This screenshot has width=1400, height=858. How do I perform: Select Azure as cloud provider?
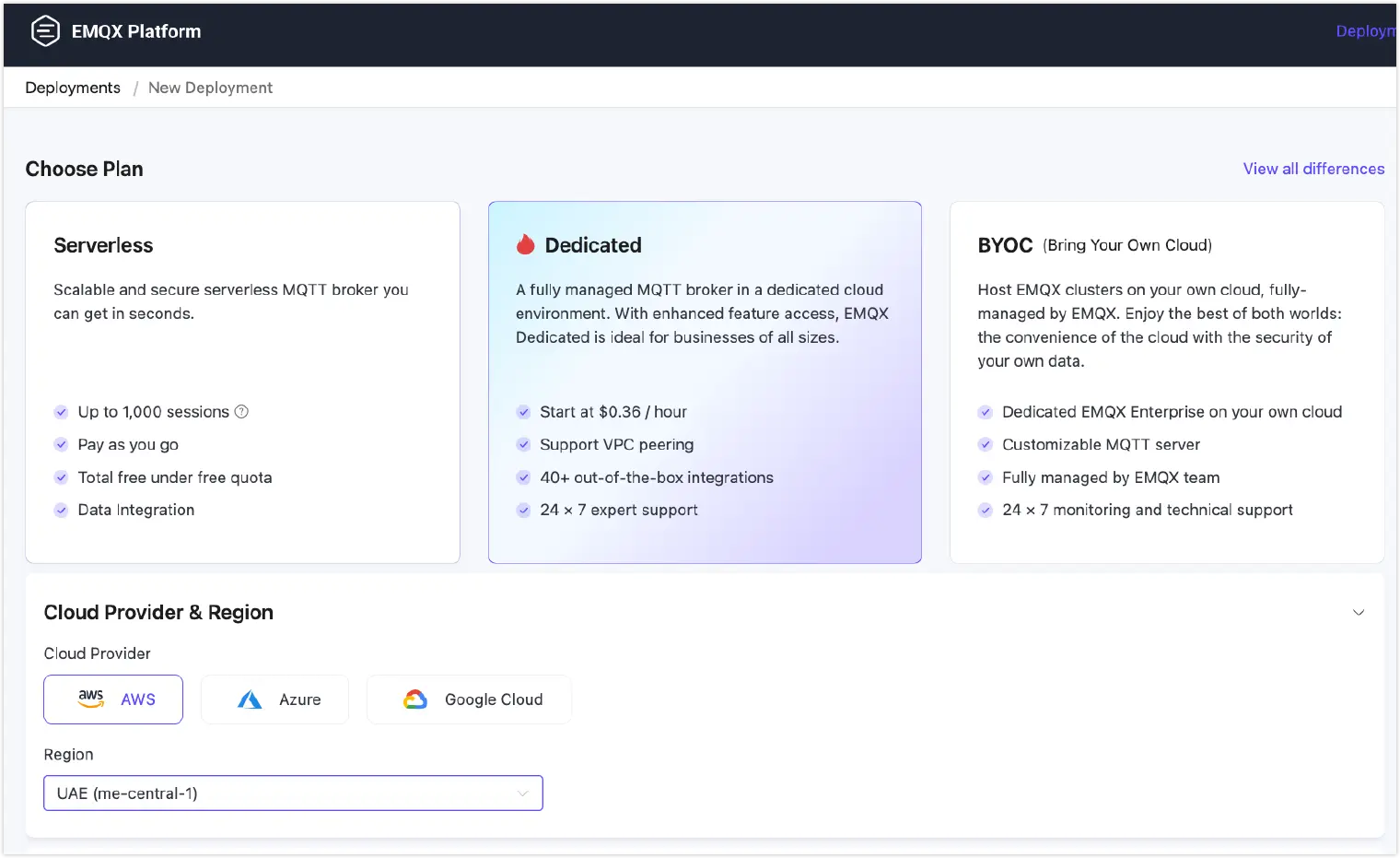click(x=274, y=699)
